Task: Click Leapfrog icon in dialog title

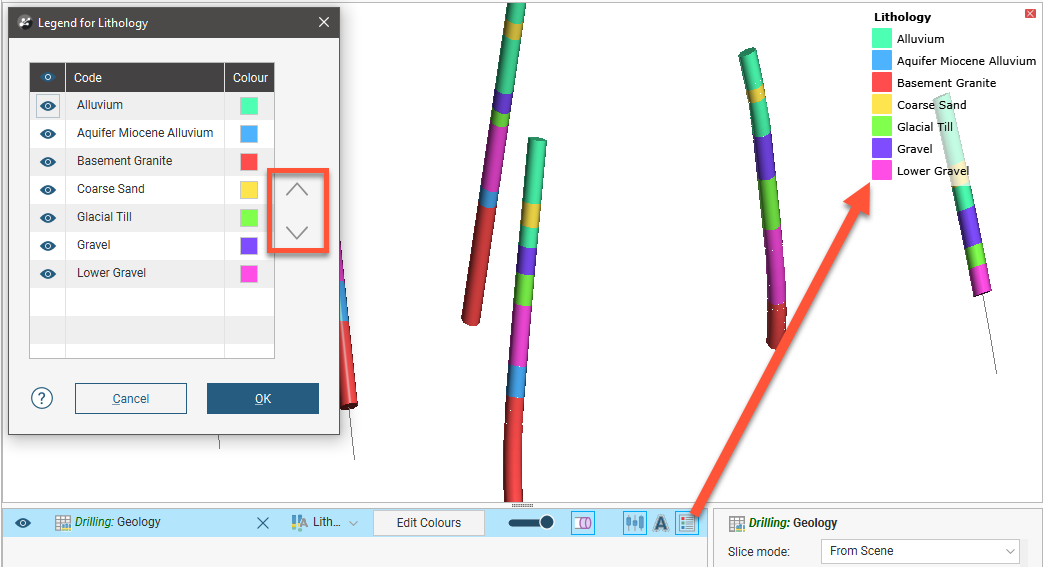Action: [x=25, y=23]
